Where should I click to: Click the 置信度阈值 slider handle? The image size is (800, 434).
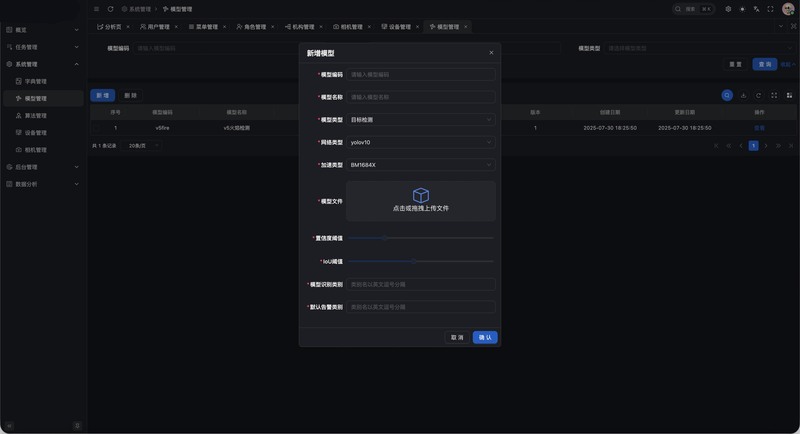(x=384, y=238)
